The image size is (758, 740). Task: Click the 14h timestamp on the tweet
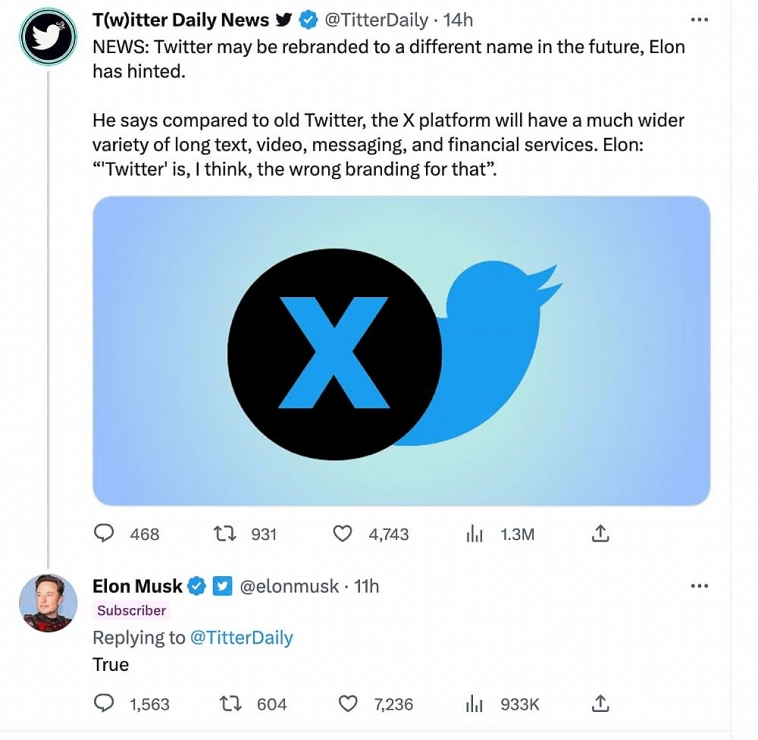pyautogui.click(x=457, y=20)
